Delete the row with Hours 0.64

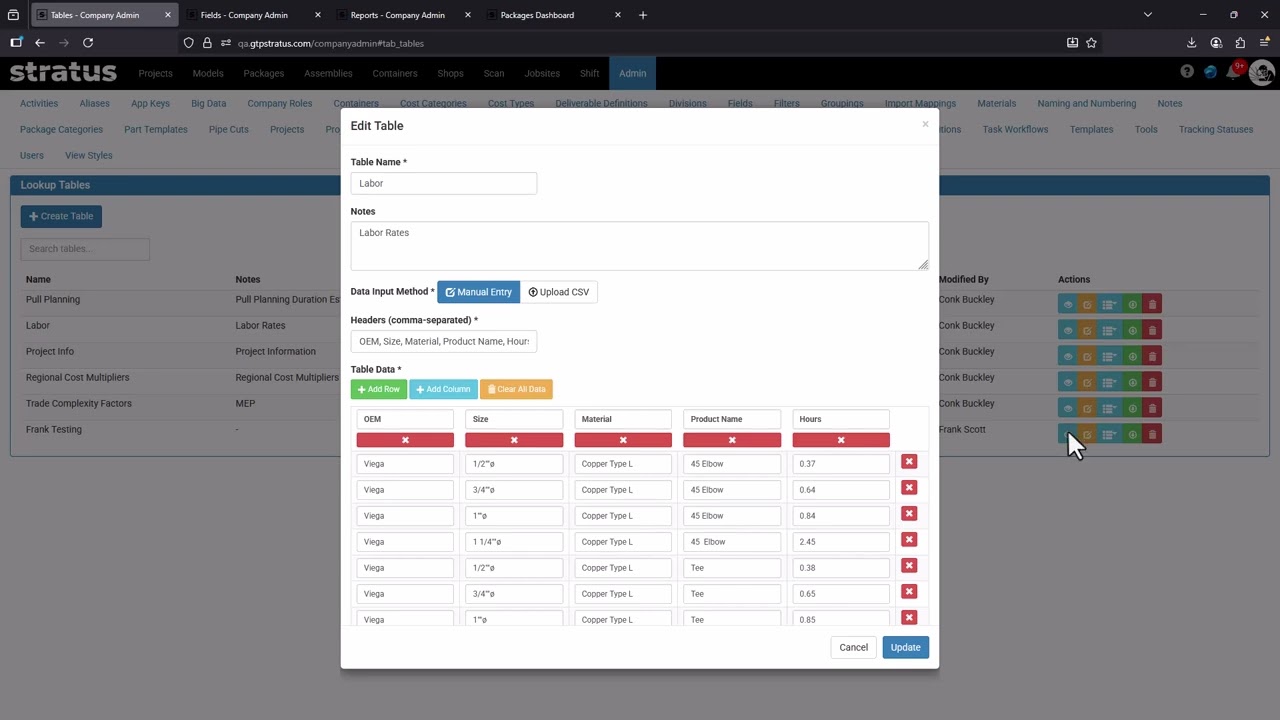click(909, 488)
